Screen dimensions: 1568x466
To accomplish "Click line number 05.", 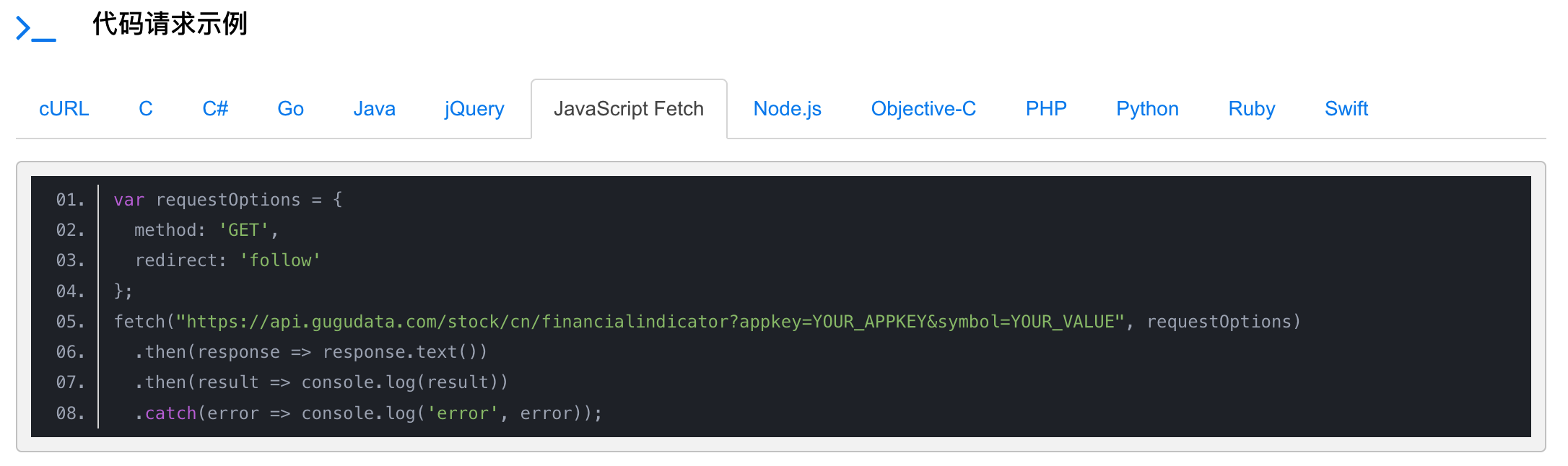I will 70,322.
